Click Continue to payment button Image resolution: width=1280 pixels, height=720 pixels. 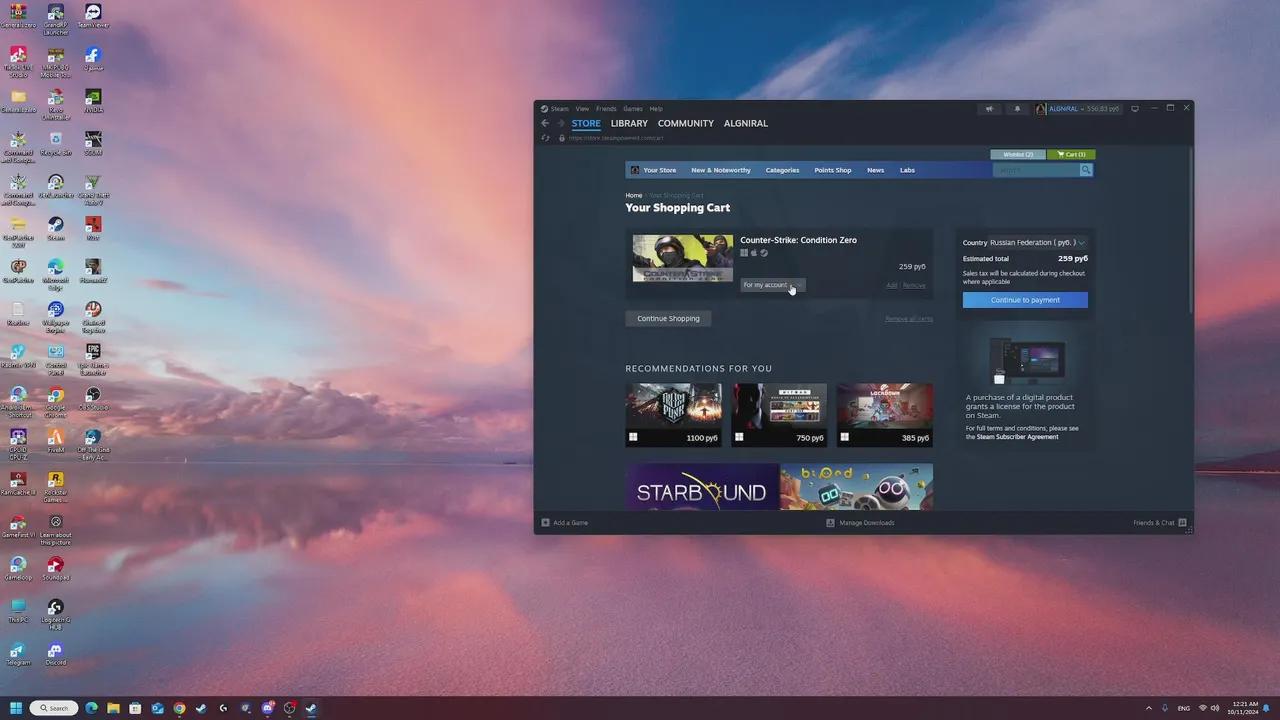pyautogui.click(x=1025, y=300)
